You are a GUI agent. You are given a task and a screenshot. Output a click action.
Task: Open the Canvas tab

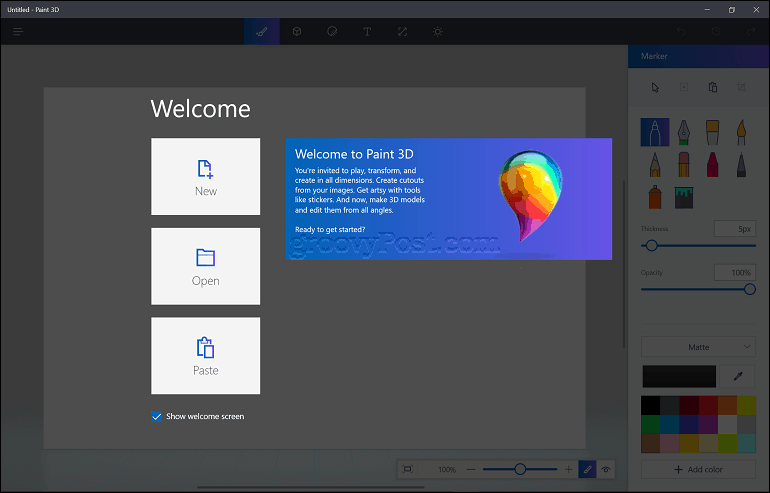click(x=402, y=32)
